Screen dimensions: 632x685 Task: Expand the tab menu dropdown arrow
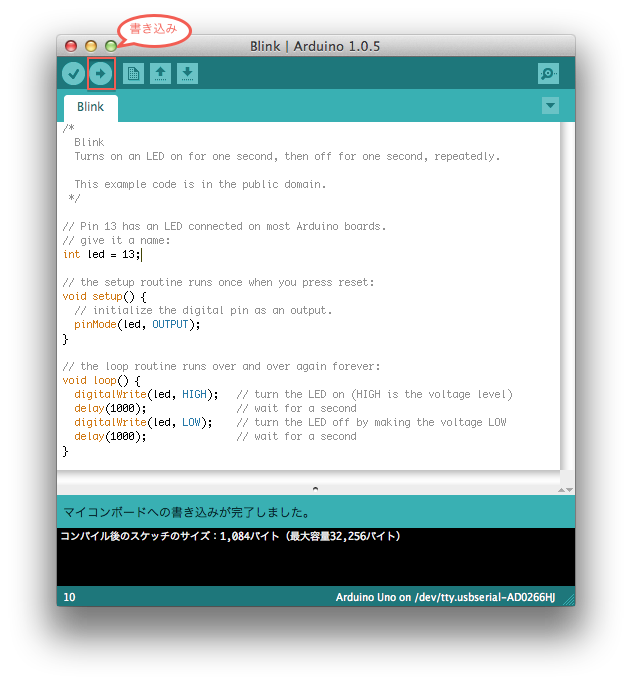coord(550,106)
